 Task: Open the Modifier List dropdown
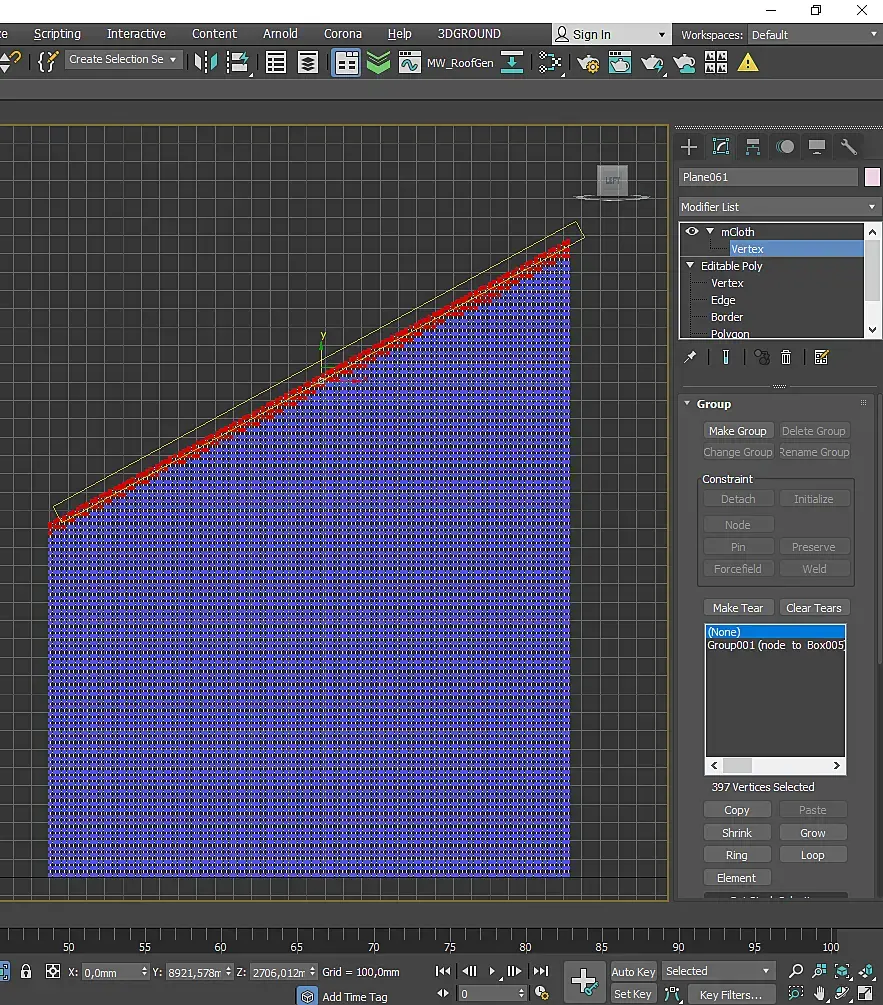click(x=778, y=207)
